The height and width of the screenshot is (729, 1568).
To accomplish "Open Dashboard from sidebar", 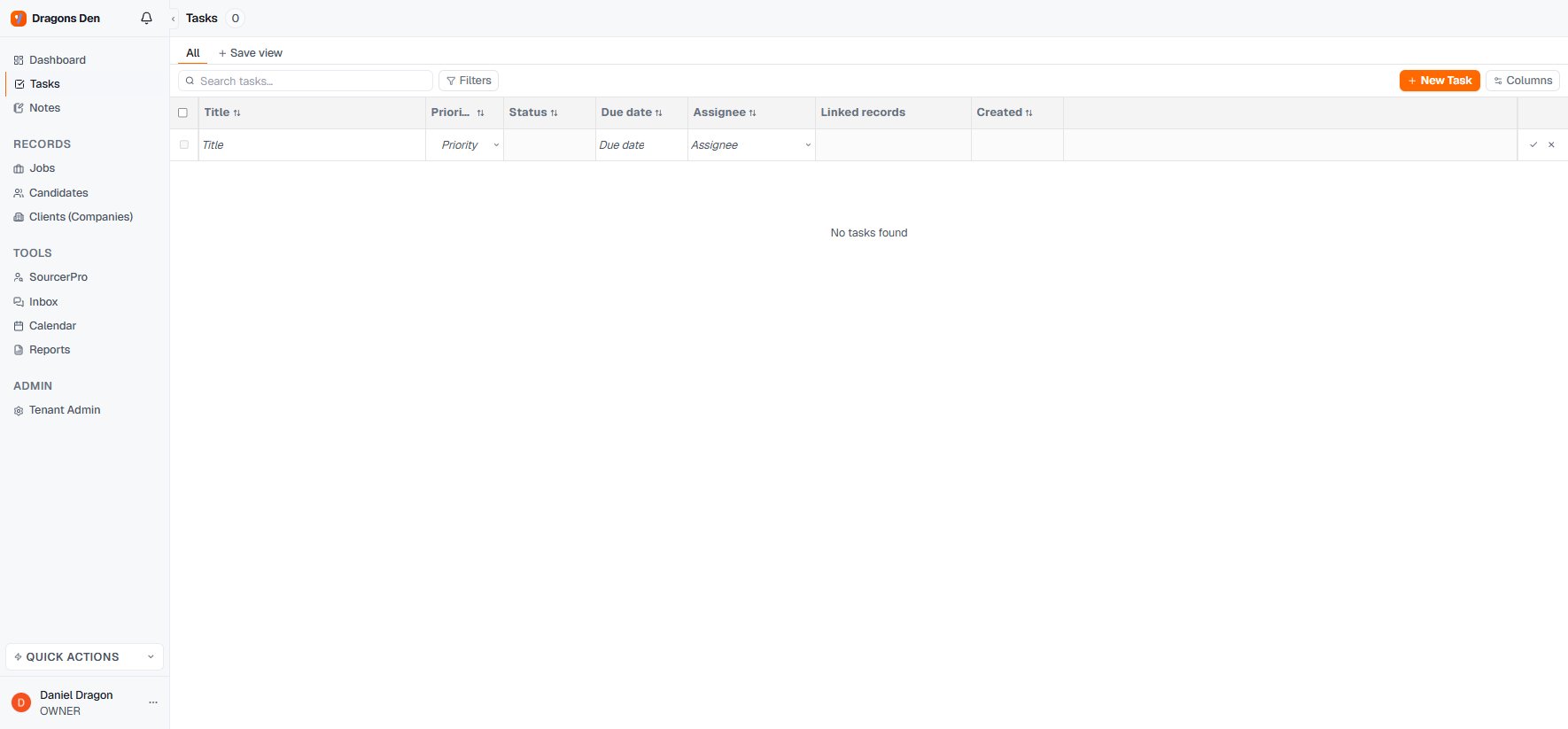I will click(x=58, y=60).
